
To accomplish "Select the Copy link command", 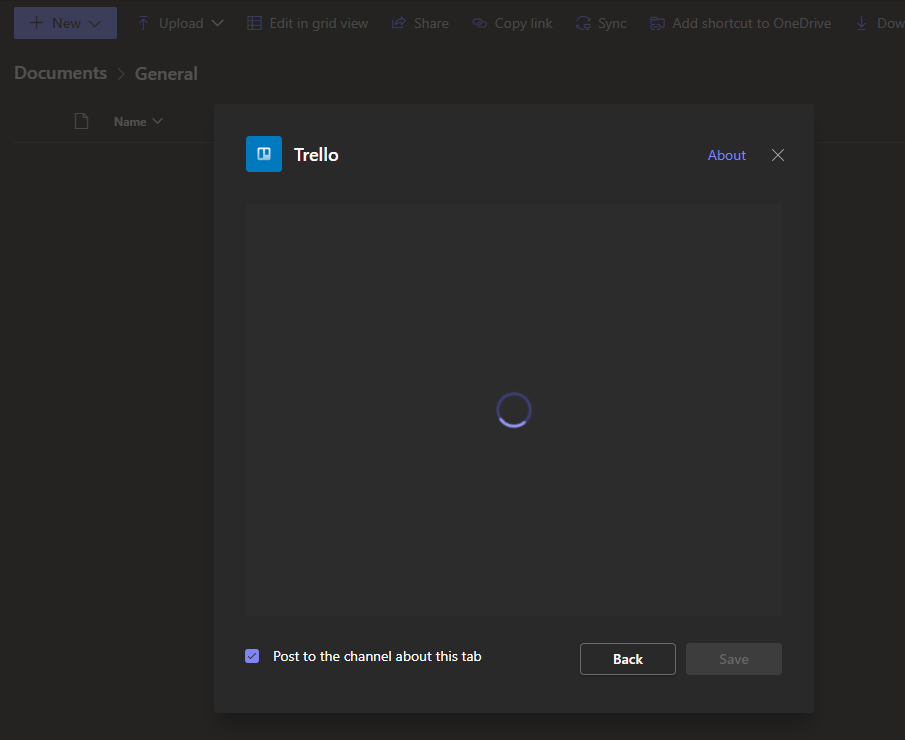I will pos(523,23).
